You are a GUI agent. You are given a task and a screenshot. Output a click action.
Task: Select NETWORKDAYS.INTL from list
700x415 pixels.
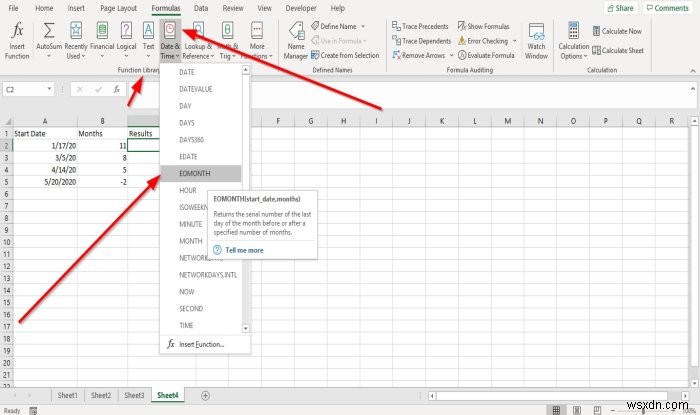coord(201,275)
